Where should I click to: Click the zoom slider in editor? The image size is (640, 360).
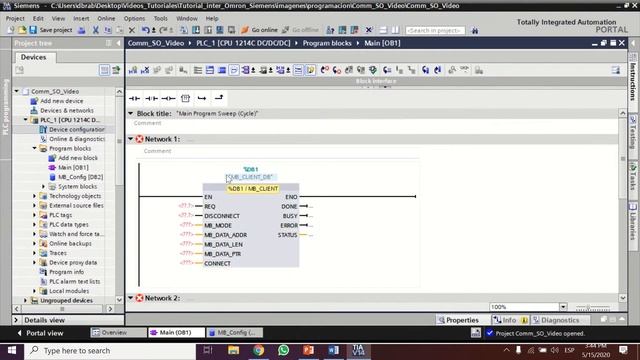pyautogui.click(x=593, y=307)
